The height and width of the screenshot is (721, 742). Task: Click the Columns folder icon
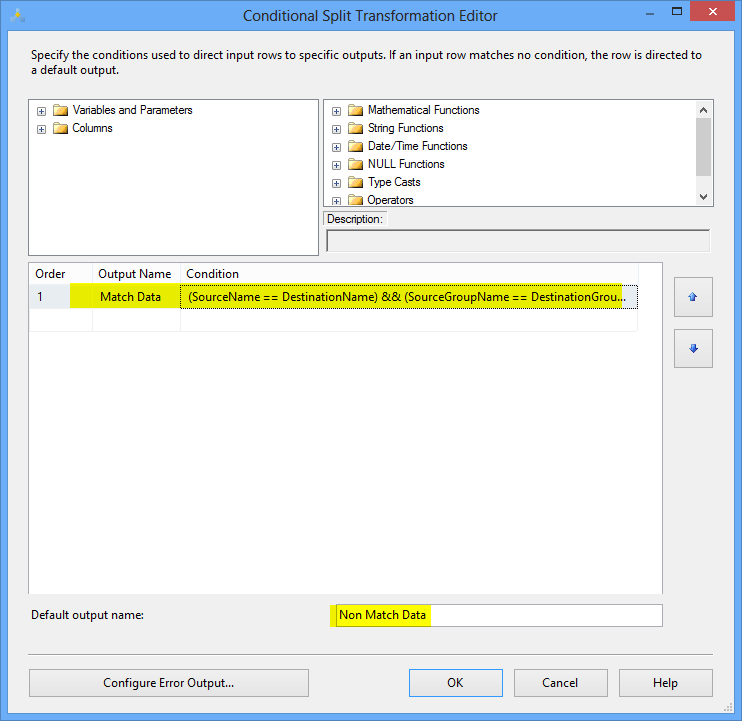click(60, 128)
